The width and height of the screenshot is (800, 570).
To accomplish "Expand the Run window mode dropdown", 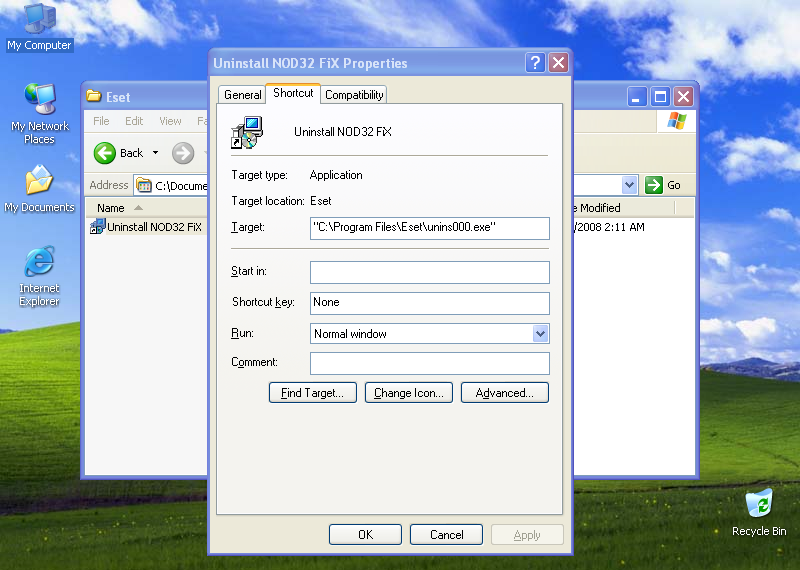I will (x=540, y=334).
